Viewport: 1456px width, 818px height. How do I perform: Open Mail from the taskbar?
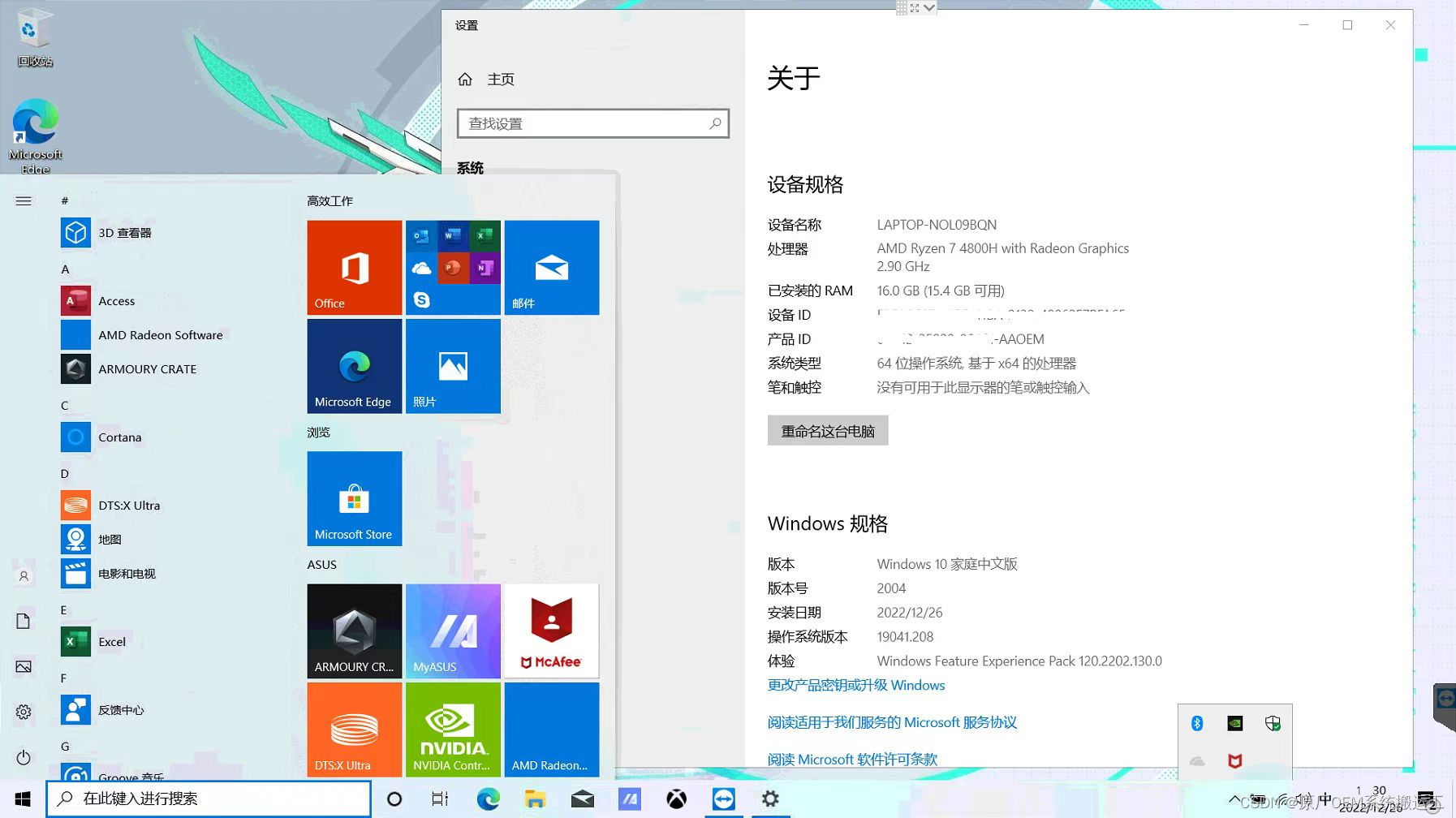tap(582, 799)
